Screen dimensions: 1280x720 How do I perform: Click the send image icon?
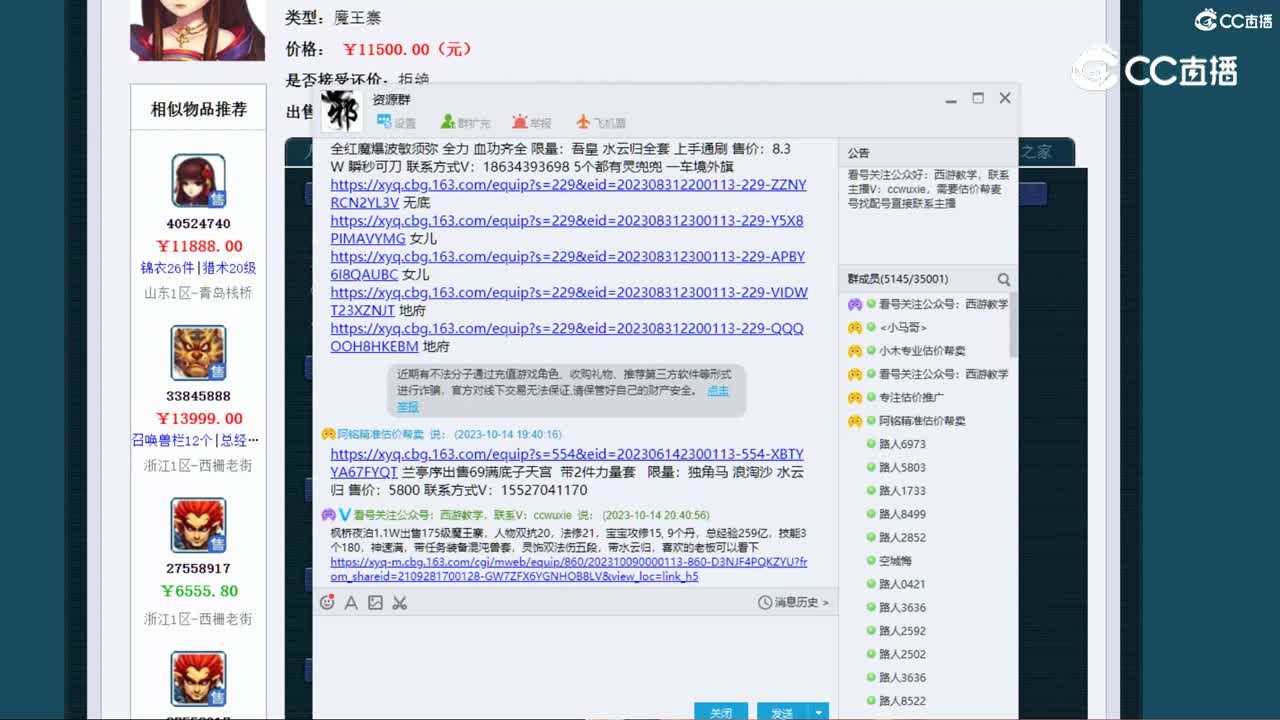[x=375, y=602]
